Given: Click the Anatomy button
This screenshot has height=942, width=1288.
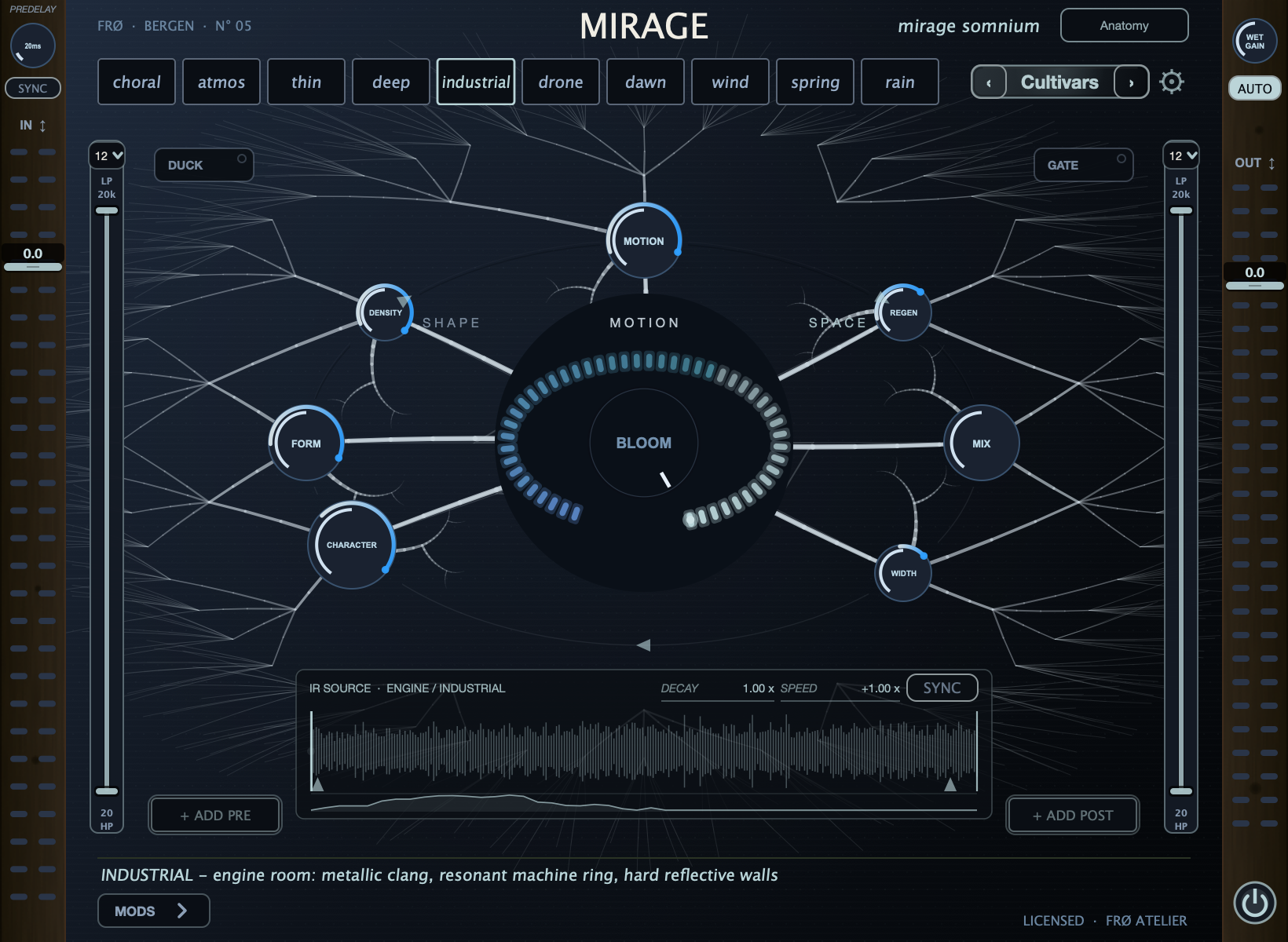Looking at the screenshot, I should pyautogui.click(x=1124, y=25).
